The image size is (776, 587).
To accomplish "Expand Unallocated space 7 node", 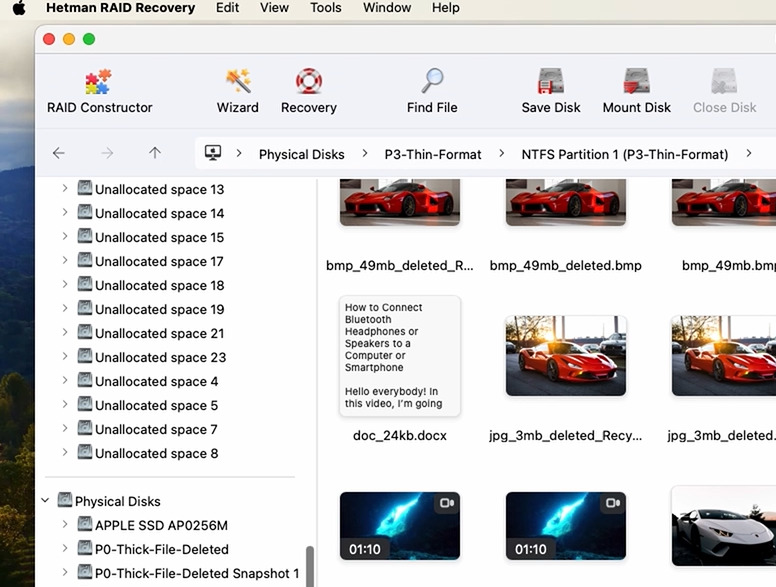I will click(x=65, y=429).
